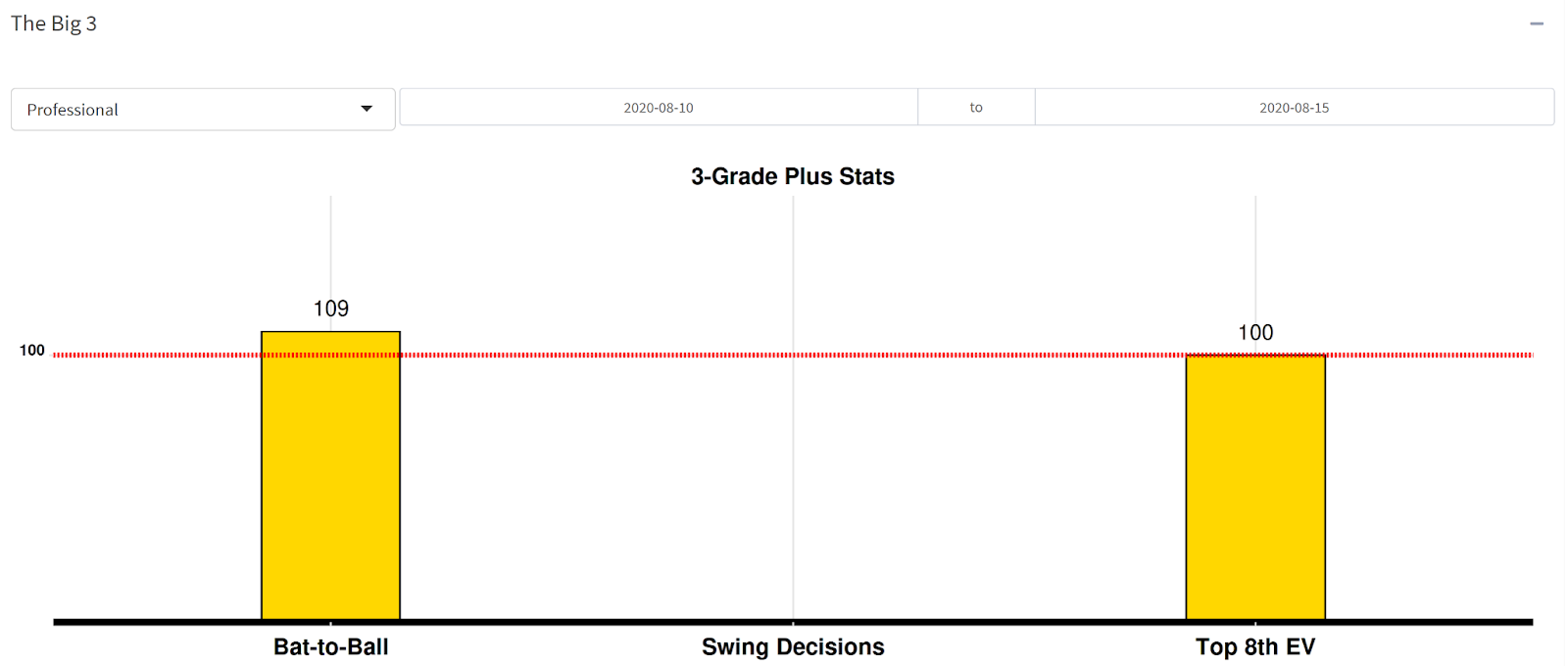Edit the end date 2020-08-15 field

pyautogui.click(x=1294, y=108)
